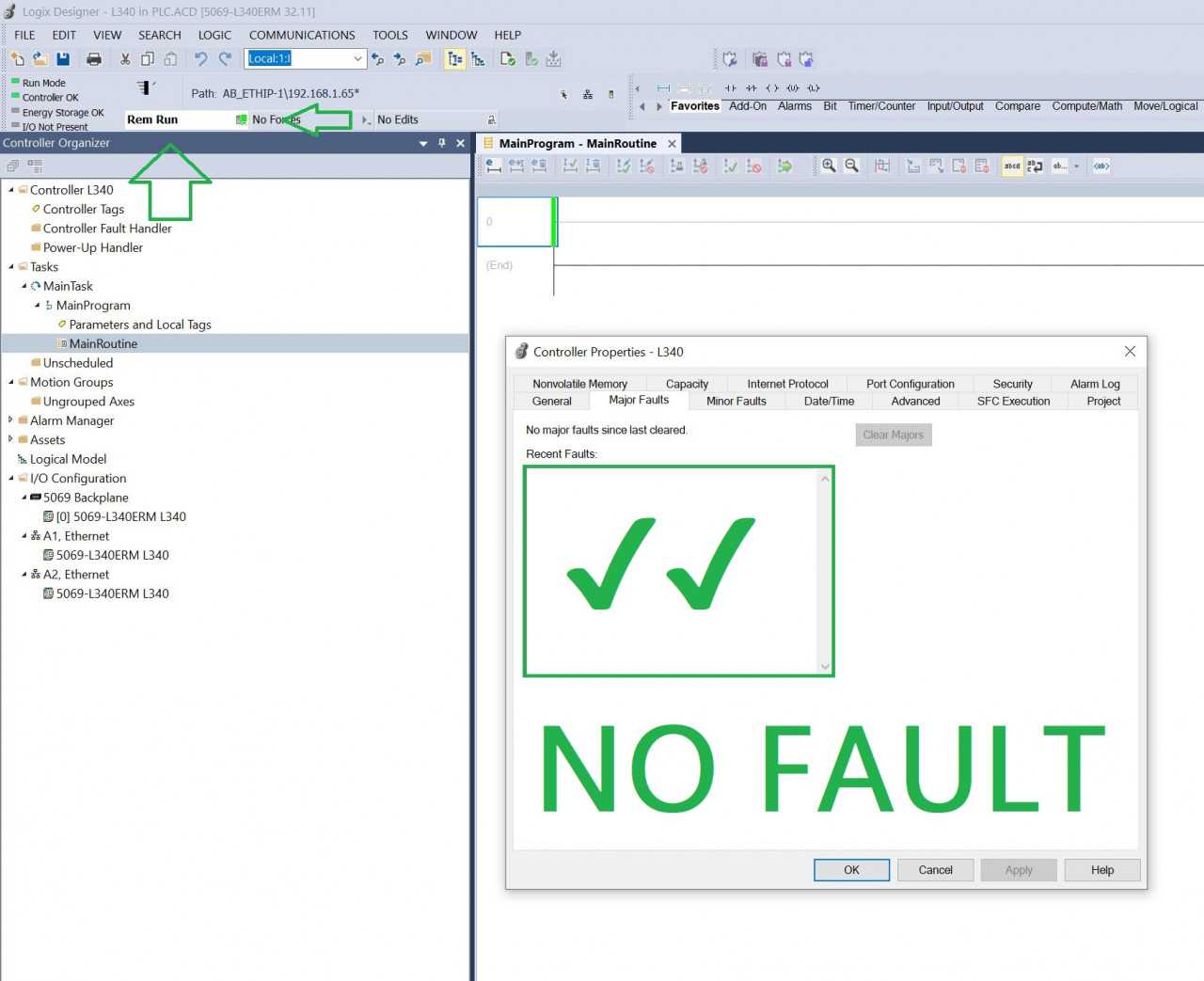Switch to the Date/Time tab
Screen dimensions: 1204x981
(829, 401)
